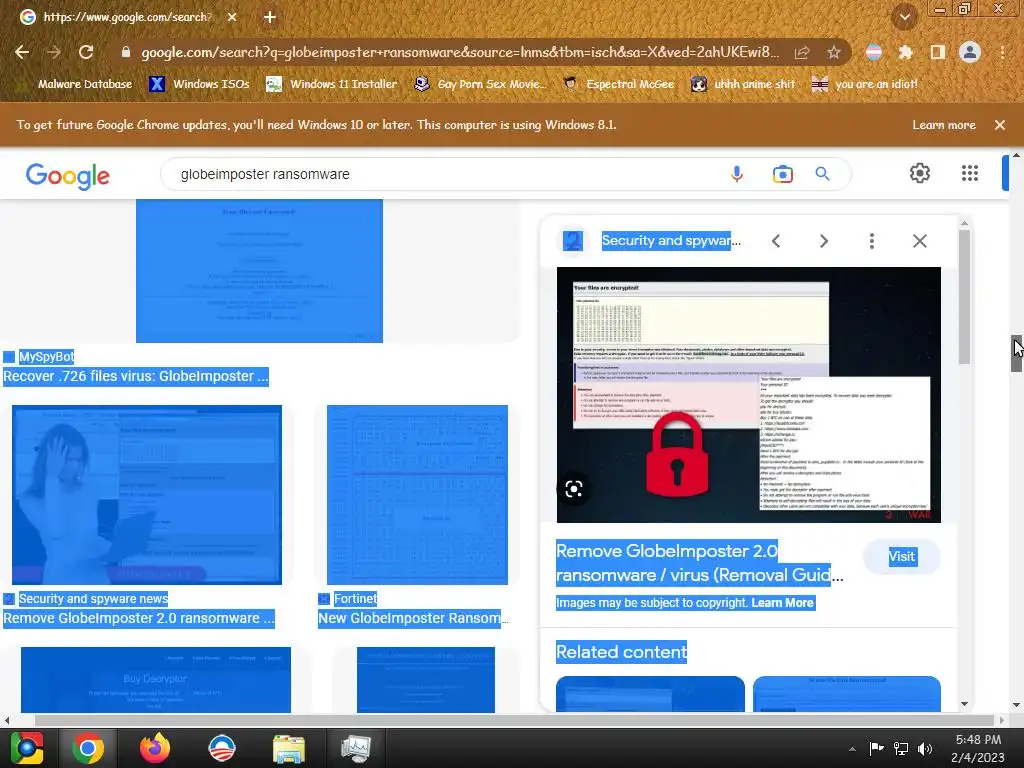Open the Malware Database bookmark
1024x768 pixels.
[x=76, y=84]
